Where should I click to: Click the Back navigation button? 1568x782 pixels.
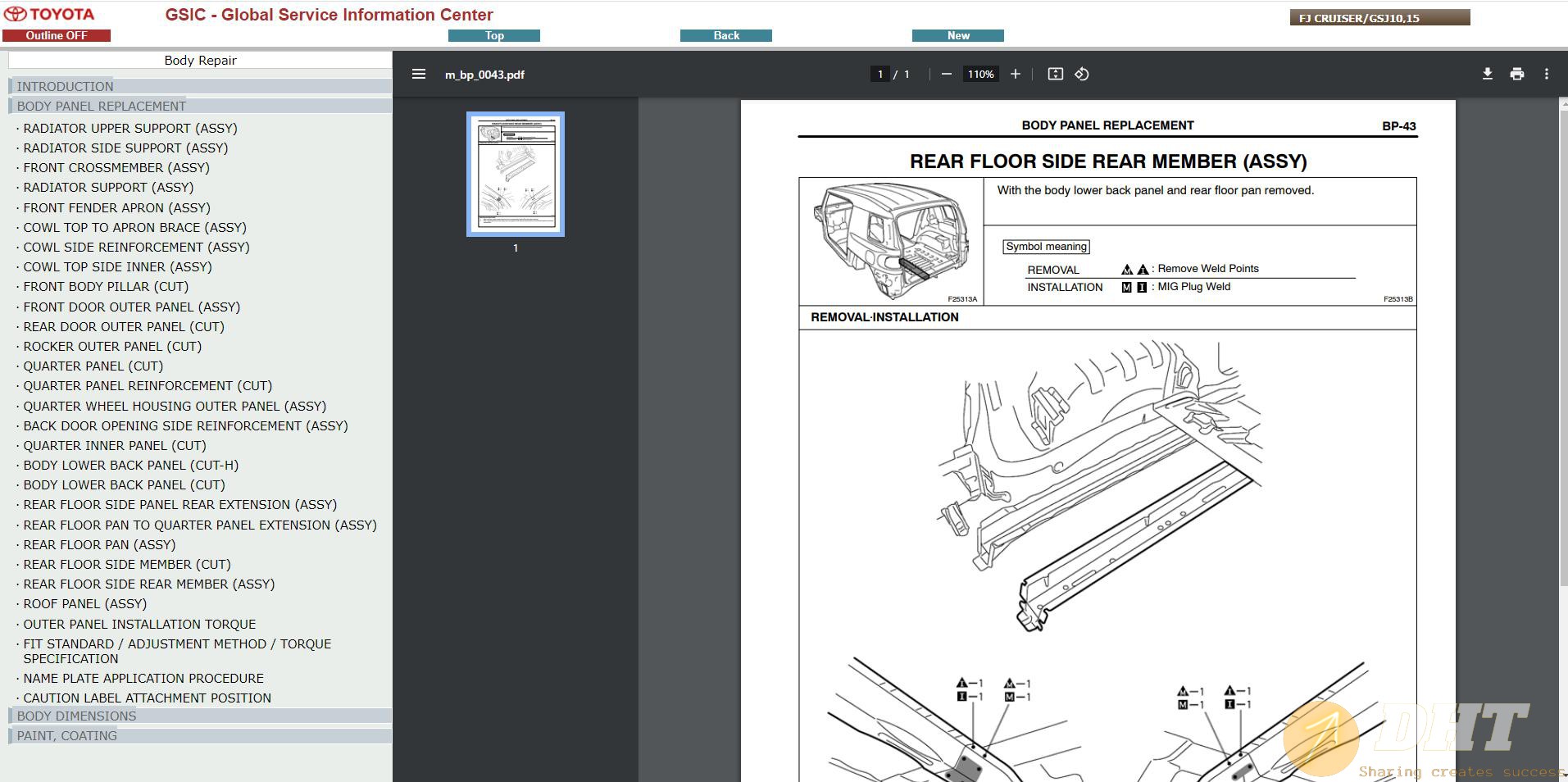tap(726, 35)
